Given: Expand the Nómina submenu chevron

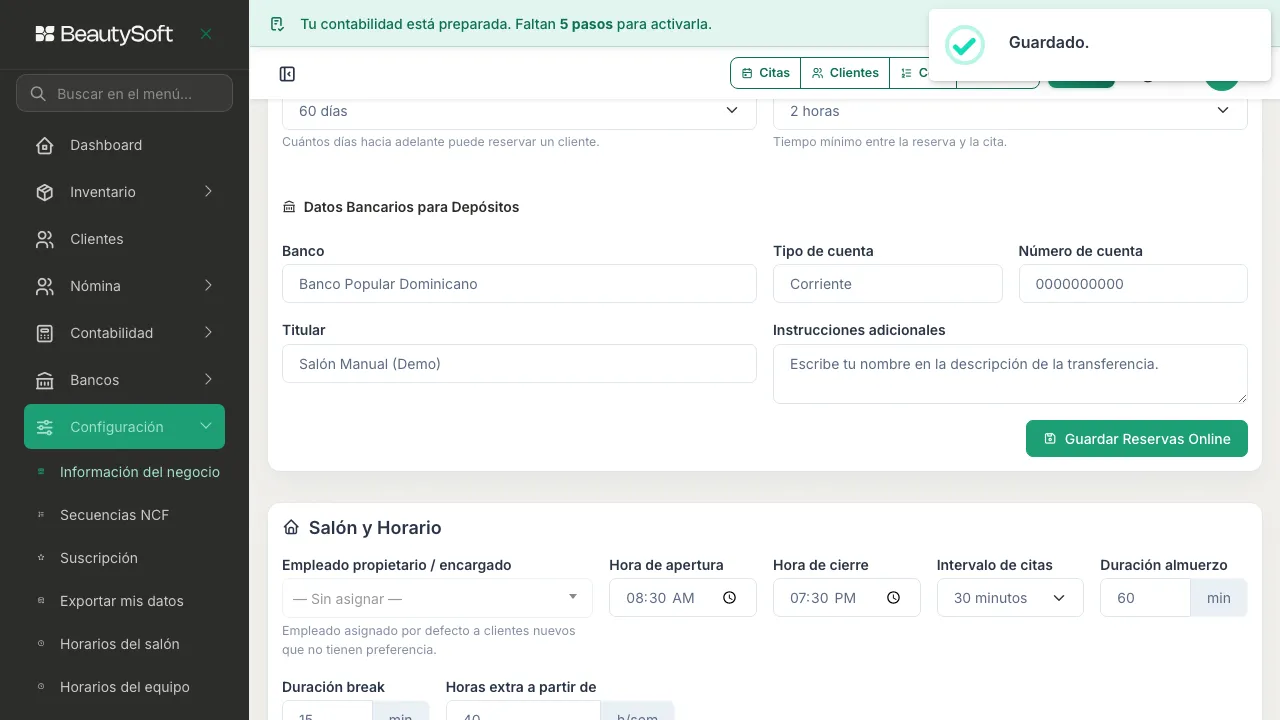Looking at the screenshot, I should coord(208,286).
